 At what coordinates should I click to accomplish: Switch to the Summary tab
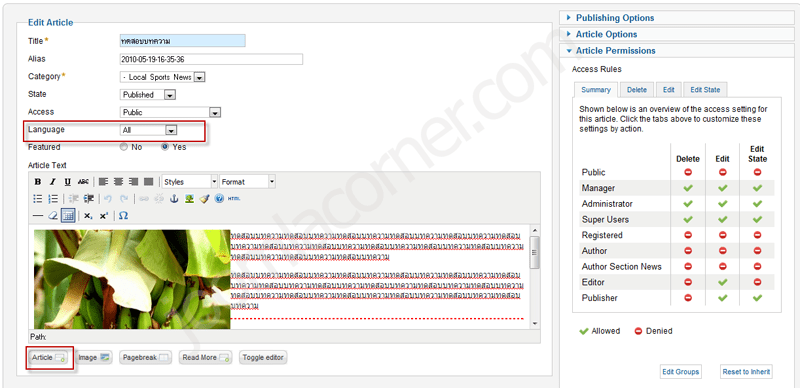(596, 90)
